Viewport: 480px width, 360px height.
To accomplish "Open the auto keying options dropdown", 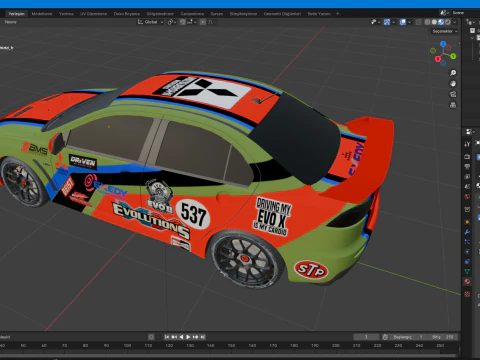I will [x=158, y=337].
